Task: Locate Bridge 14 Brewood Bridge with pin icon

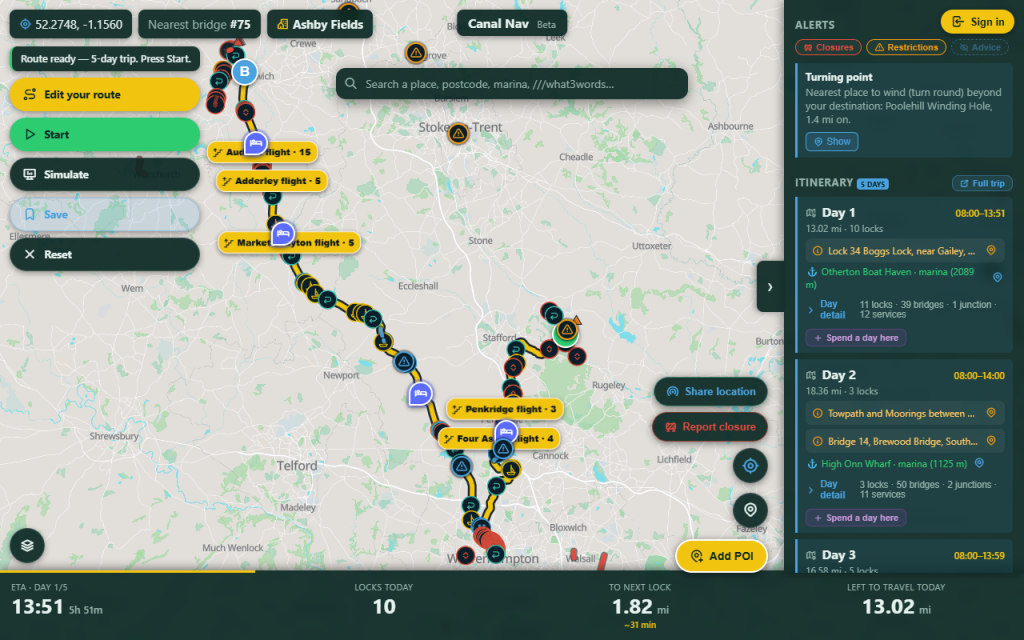Action: click(991, 441)
